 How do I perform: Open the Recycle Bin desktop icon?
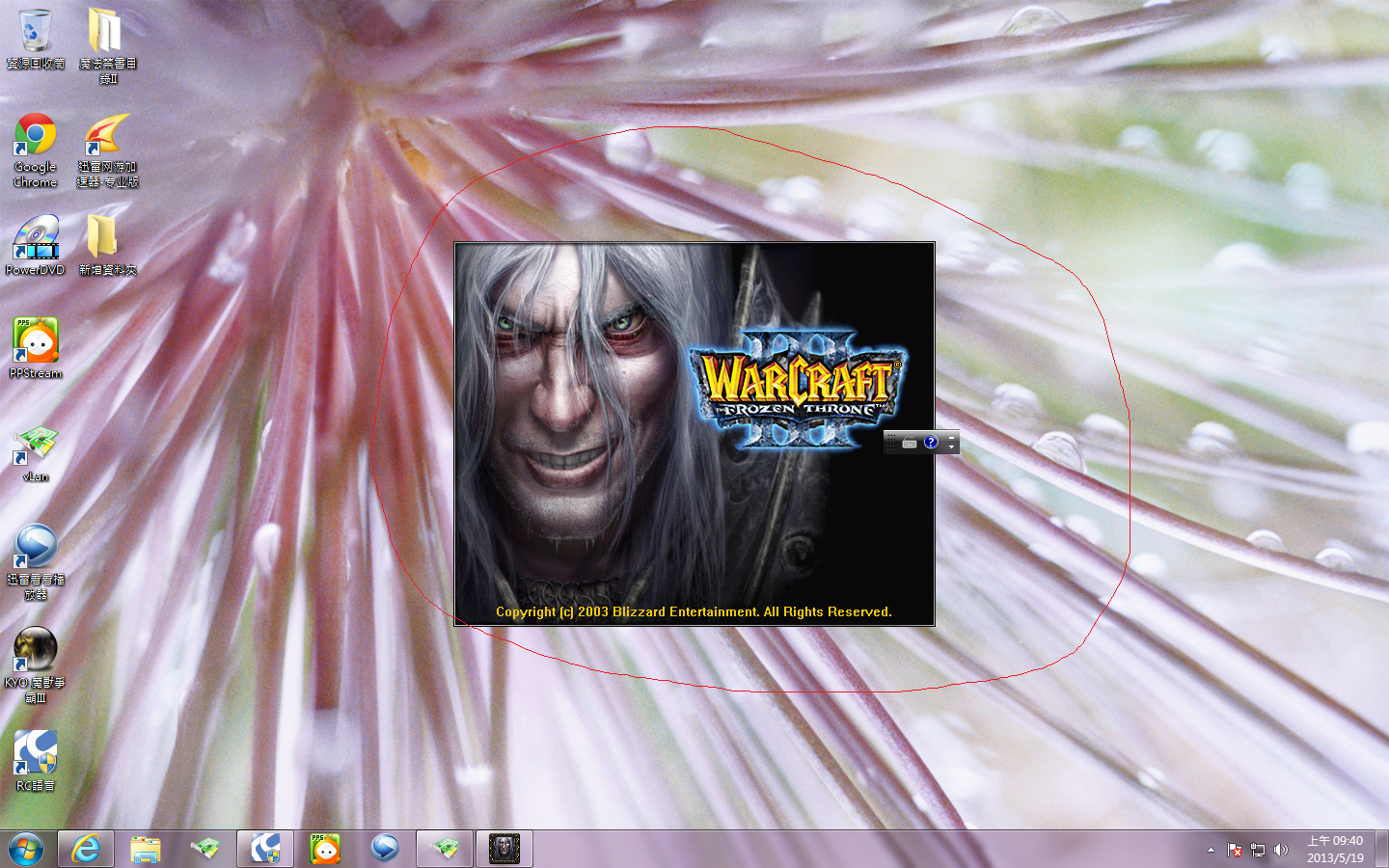click(x=36, y=32)
